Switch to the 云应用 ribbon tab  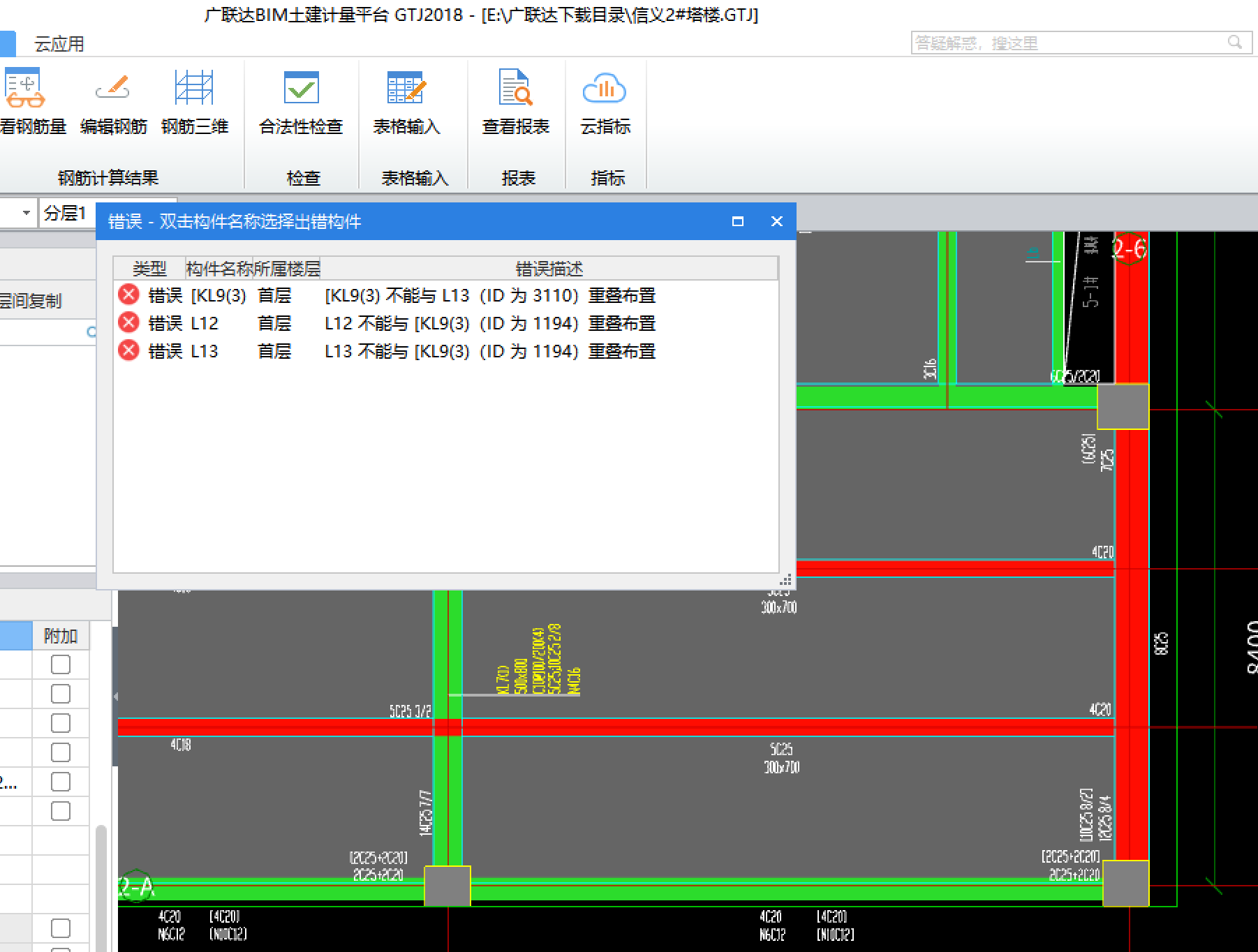[59, 44]
